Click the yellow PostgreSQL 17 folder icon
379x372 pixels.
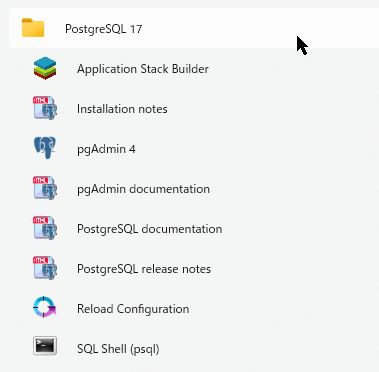[33, 28]
